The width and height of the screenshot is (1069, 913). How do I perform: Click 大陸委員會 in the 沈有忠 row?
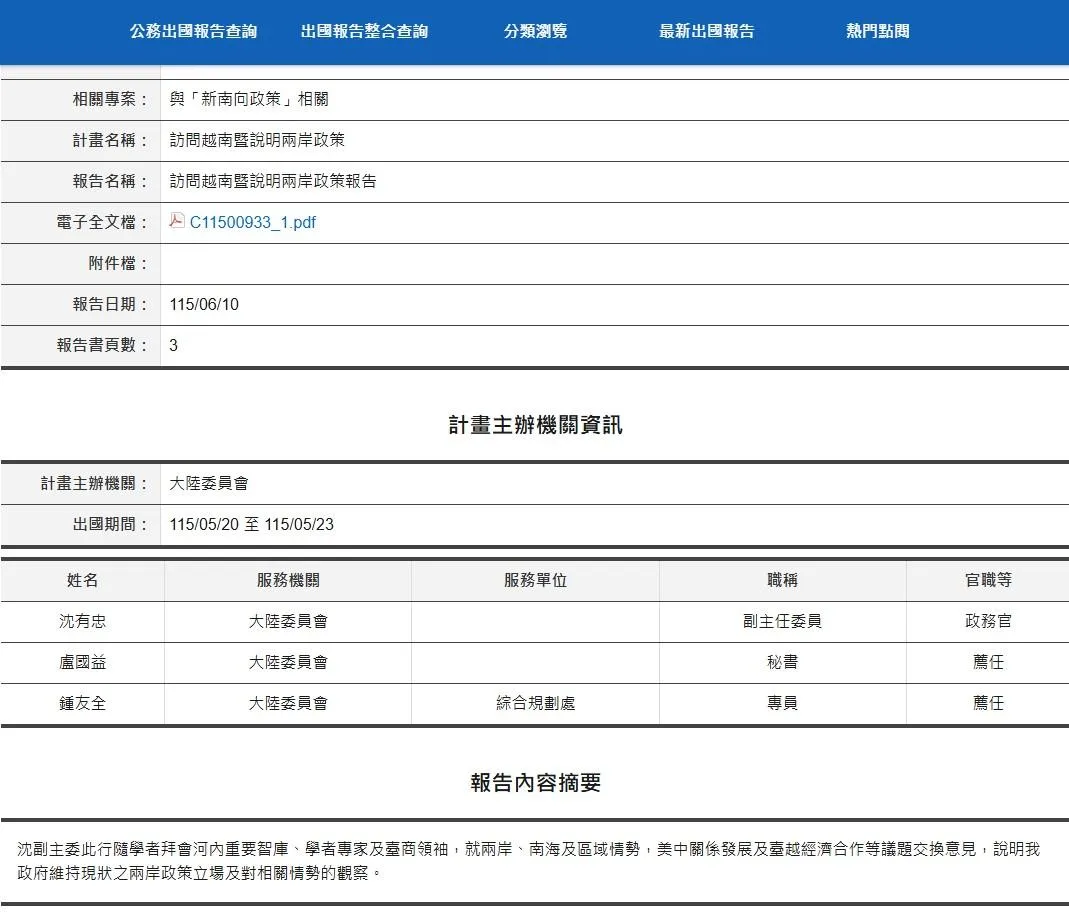coord(288,621)
